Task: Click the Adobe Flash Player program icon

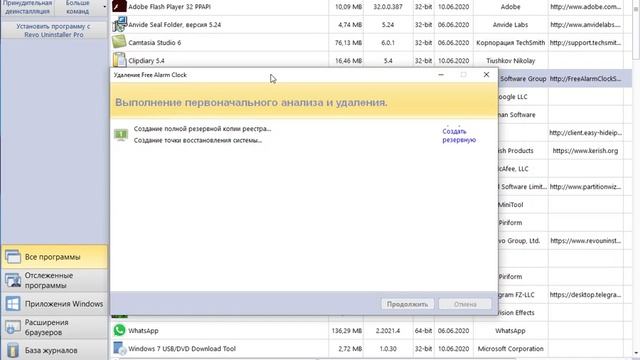Action: pos(119,6)
